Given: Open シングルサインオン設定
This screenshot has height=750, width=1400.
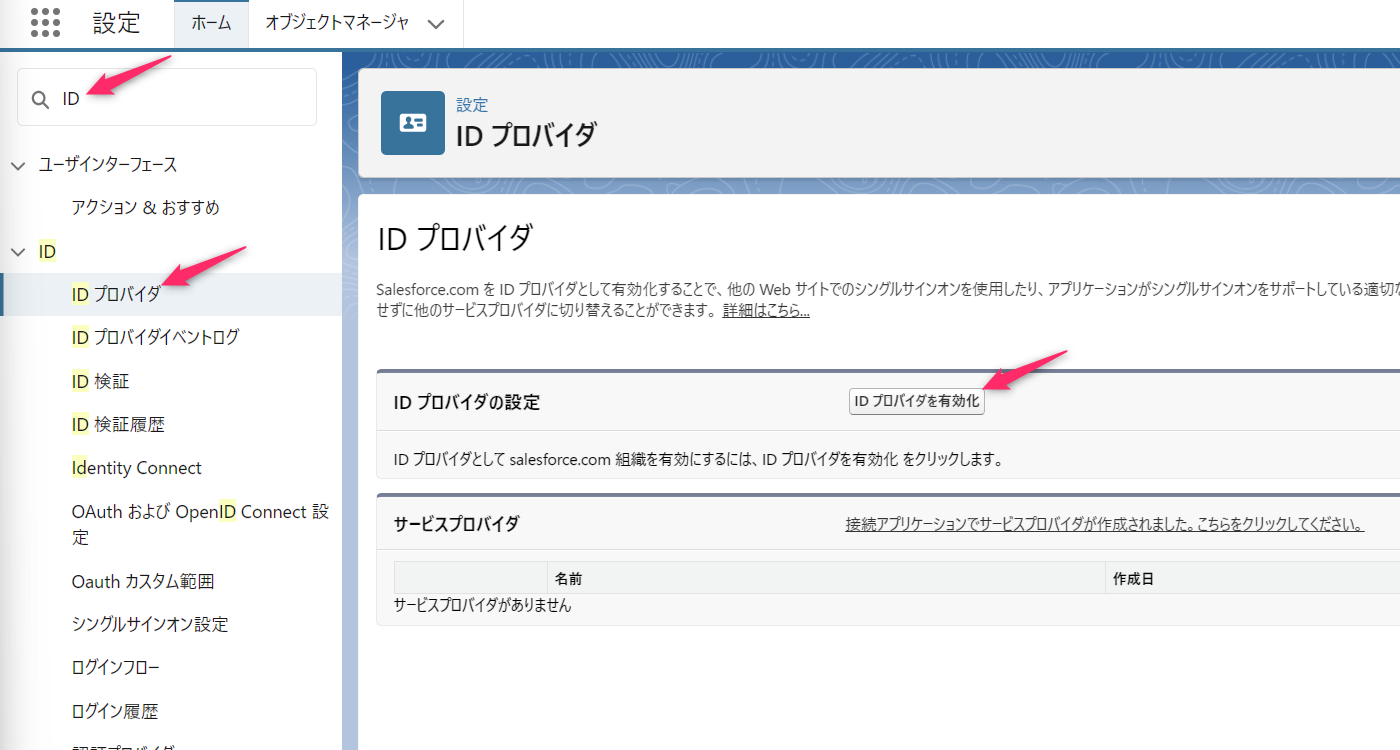Looking at the screenshot, I should (x=150, y=624).
